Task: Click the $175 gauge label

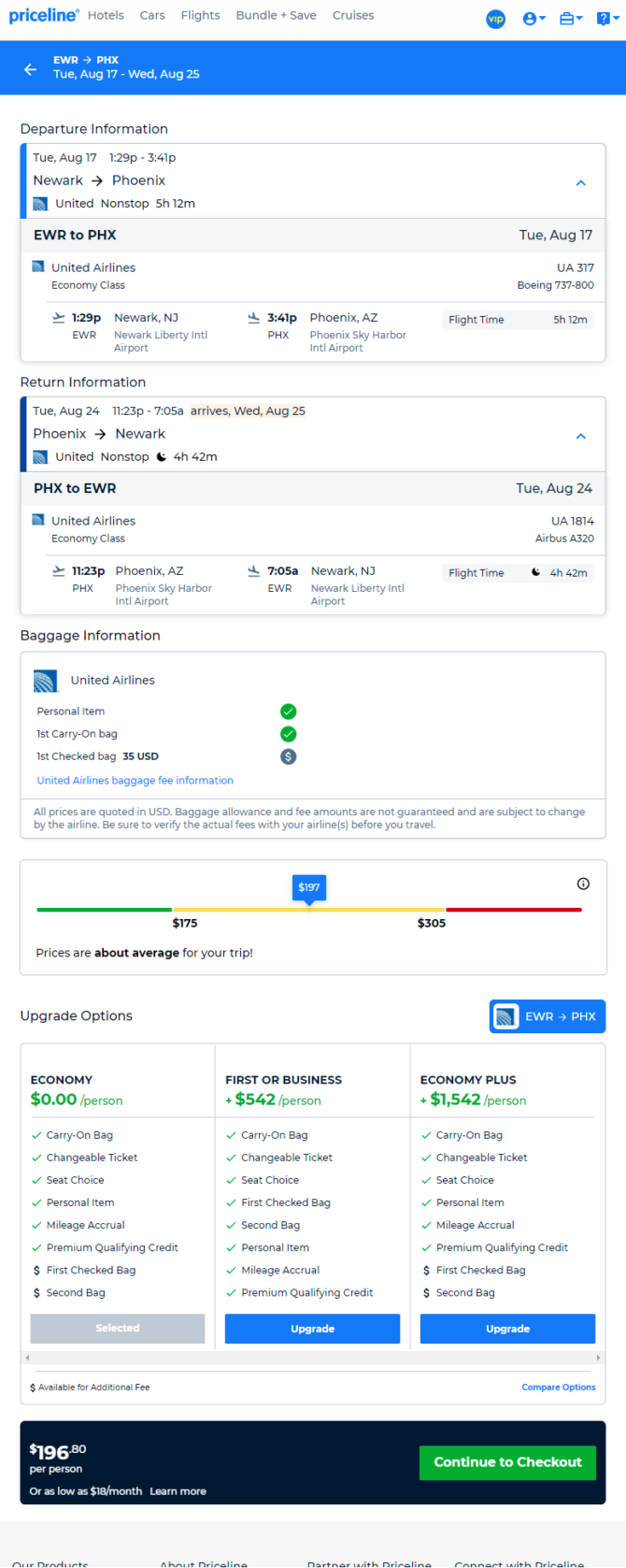Action: pos(185,924)
